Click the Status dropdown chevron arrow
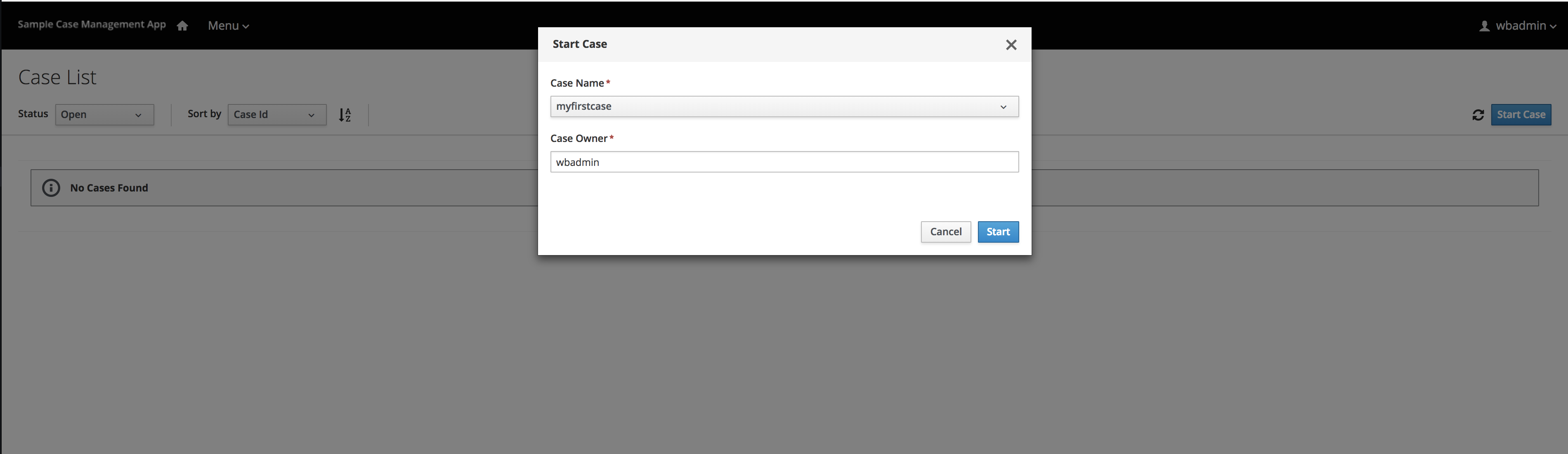This screenshot has height=454, width=1568. [x=138, y=115]
